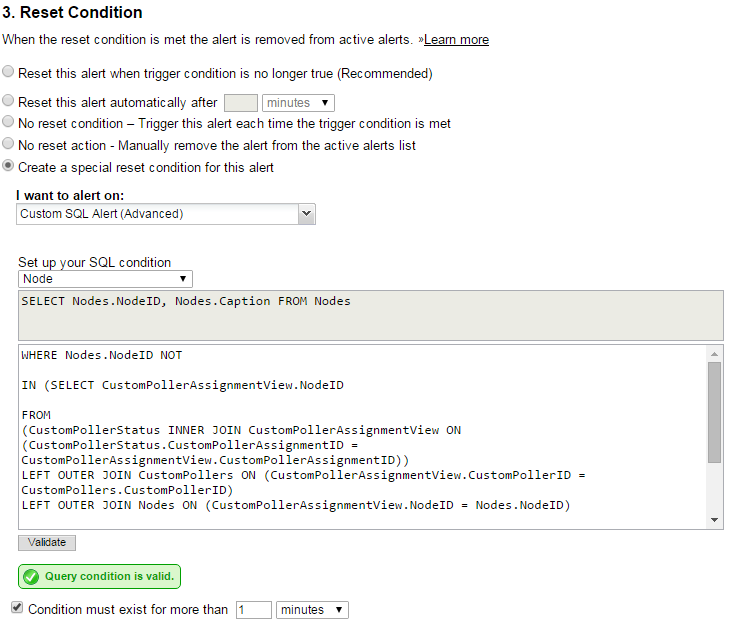Viewport: 736px width, 629px height.
Task: Open the 'I want to alert on' dropdown
Action: [x=166, y=214]
